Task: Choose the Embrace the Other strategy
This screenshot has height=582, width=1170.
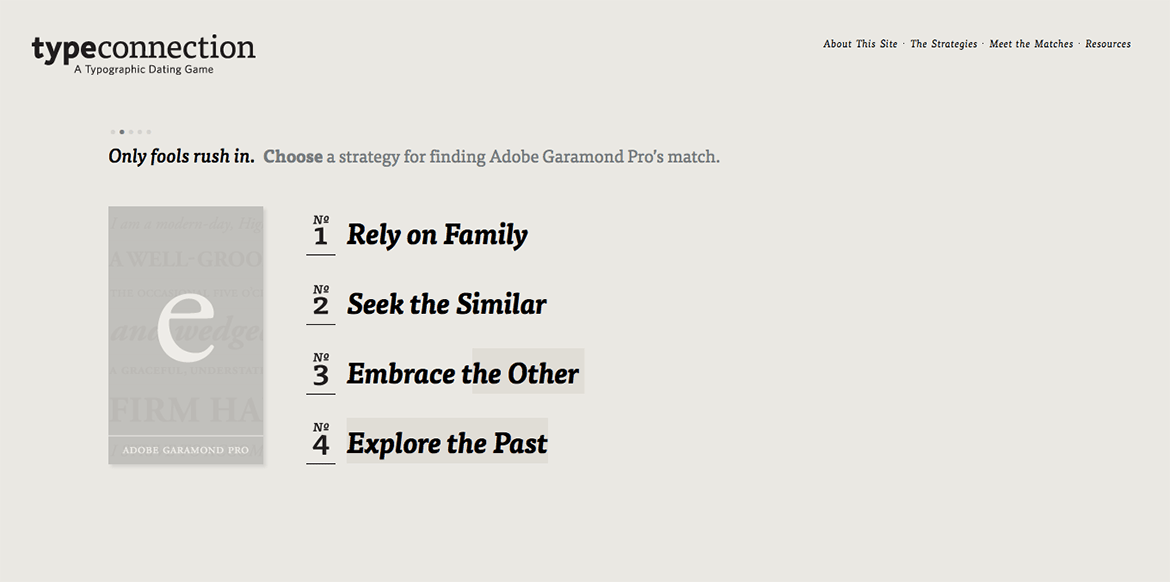Action: point(463,373)
